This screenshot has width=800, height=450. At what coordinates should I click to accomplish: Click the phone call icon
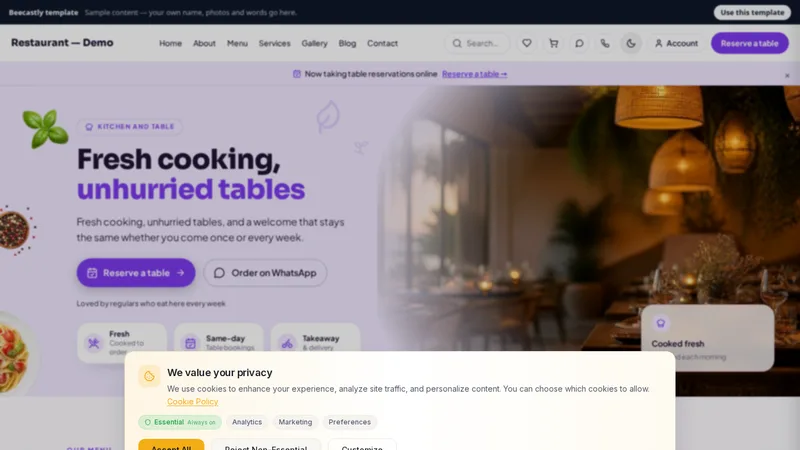[x=605, y=43]
